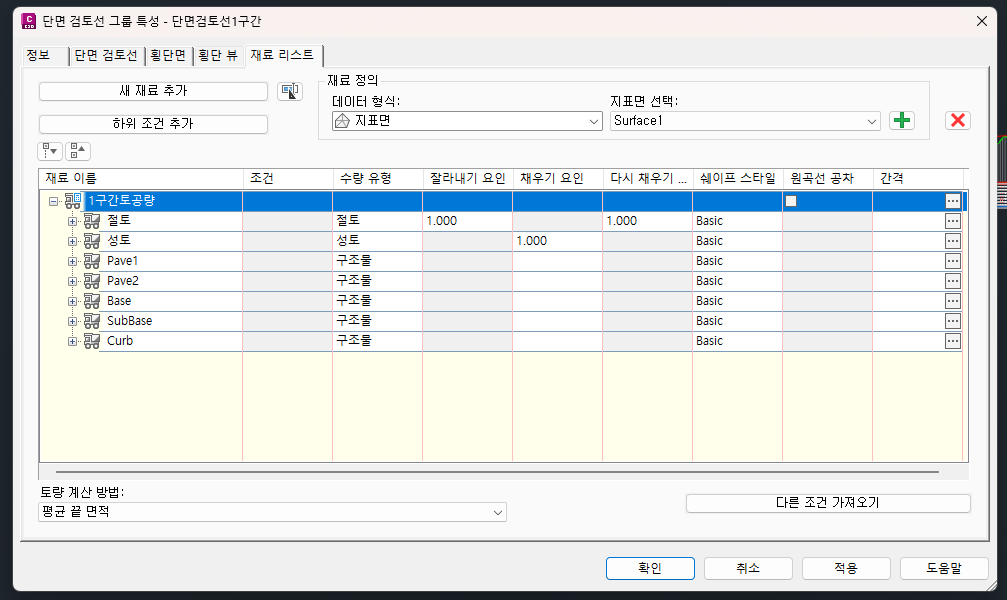Image resolution: width=1007 pixels, height=600 pixels.
Task: Click the move material up icon
Action: pyautogui.click(x=78, y=151)
